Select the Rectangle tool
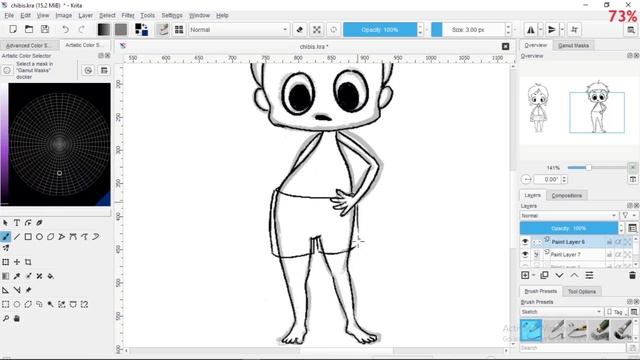The image size is (640, 360). tap(28, 237)
